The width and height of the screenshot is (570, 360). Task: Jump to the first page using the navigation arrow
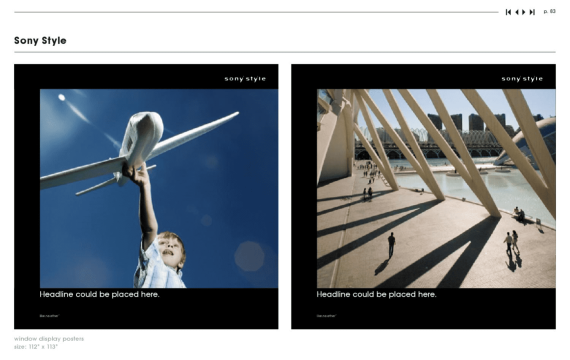pos(508,12)
